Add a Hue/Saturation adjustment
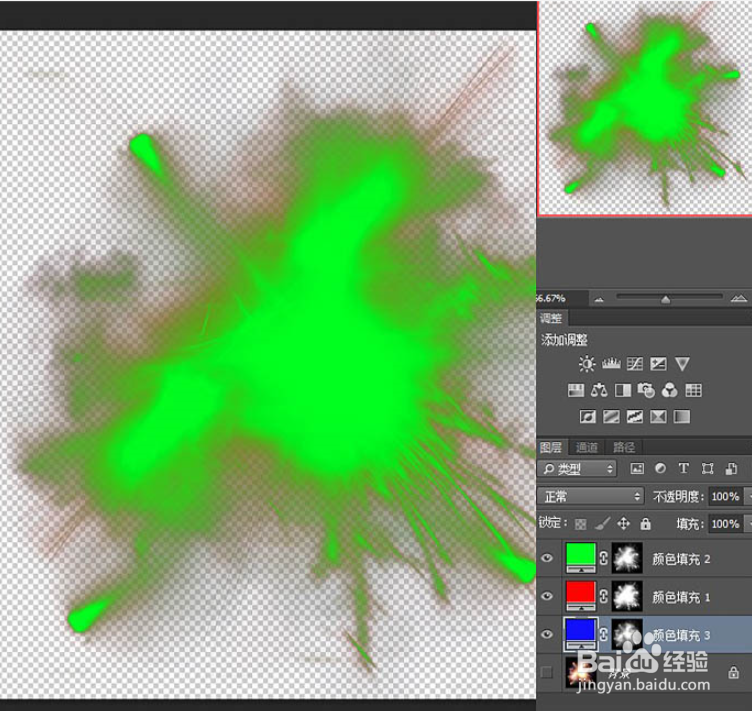 [x=576, y=390]
